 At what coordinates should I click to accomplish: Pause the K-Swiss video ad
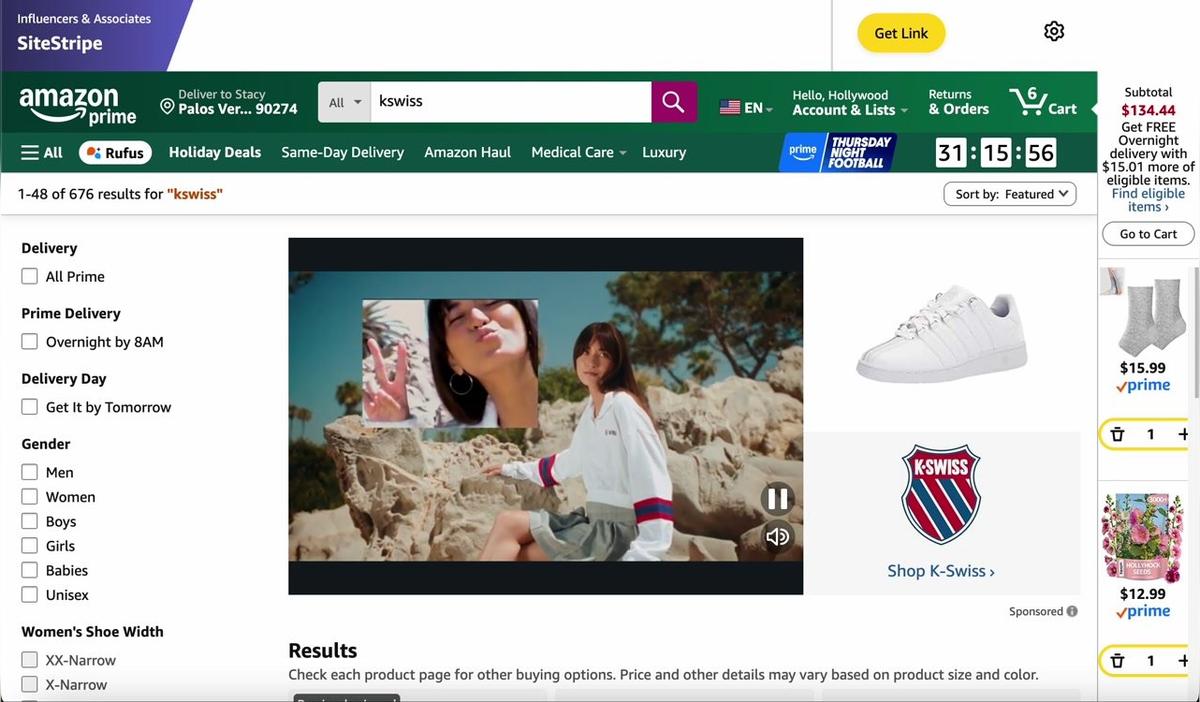(777, 498)
